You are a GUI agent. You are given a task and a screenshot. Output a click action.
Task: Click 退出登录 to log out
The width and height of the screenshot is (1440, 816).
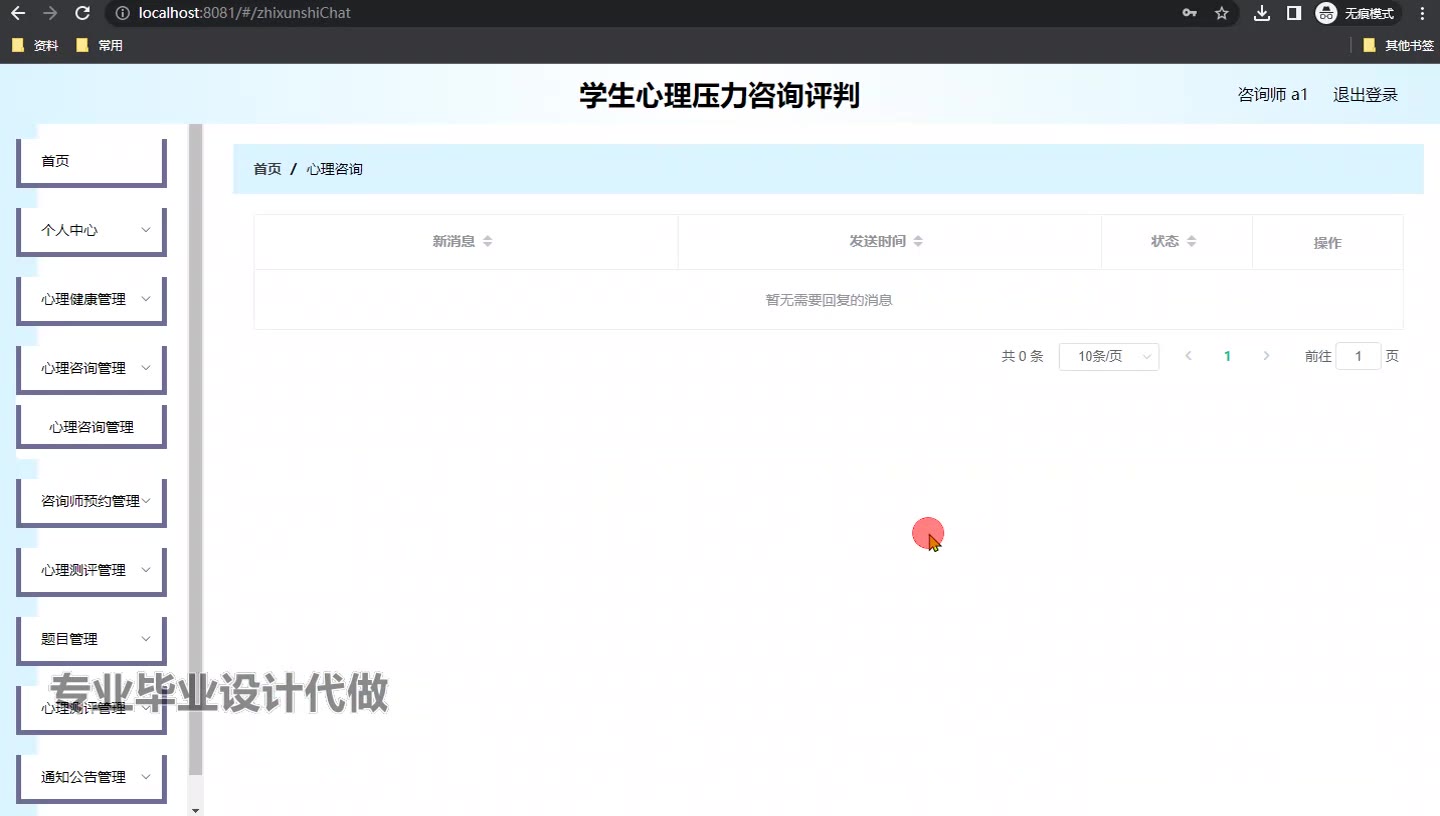click(1365, 95)
